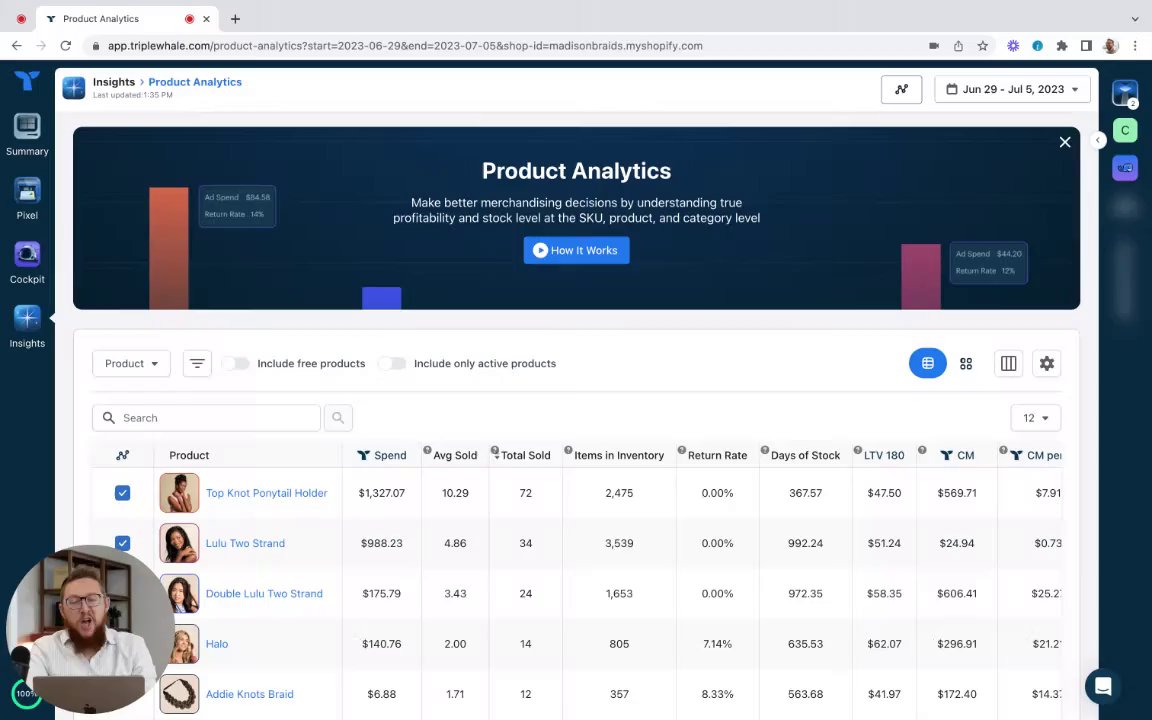Screen dimensions: 1152x720
Task: Sort by the Days of Stock column header
Action: tap(805, 456)
